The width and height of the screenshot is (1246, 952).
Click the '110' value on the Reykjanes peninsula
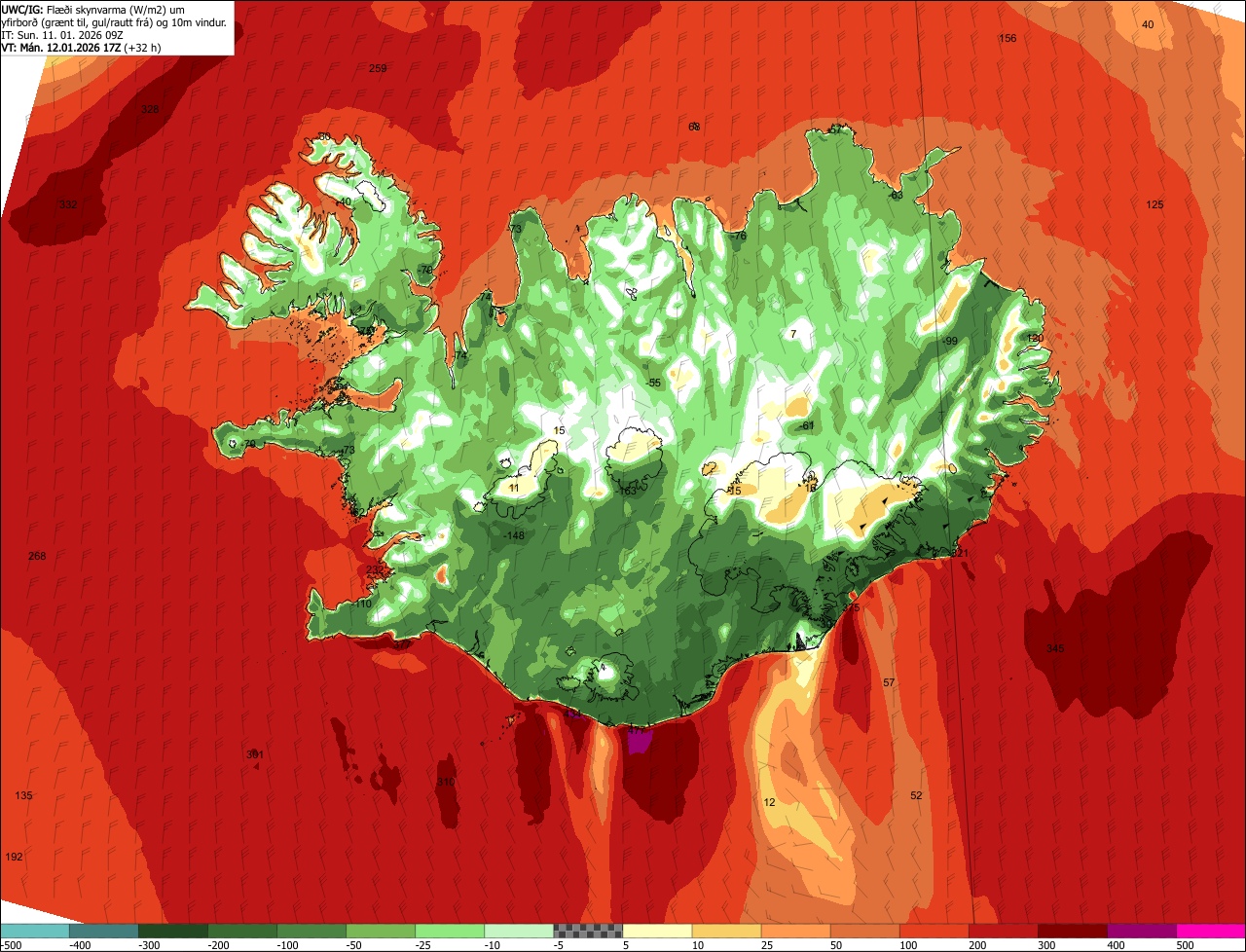(x=363, y=604)
